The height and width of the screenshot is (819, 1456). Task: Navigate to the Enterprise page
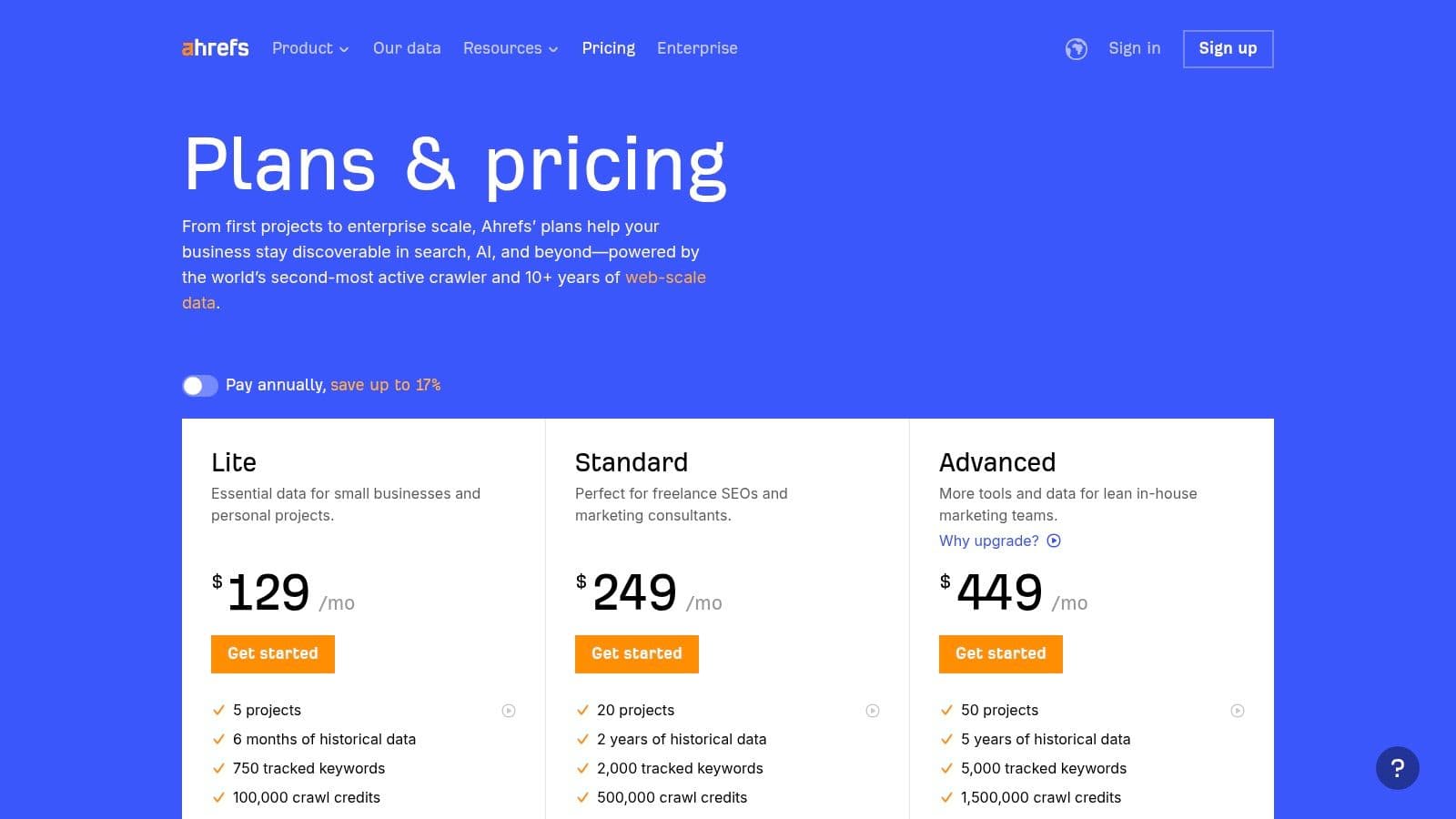click(697, 48)
